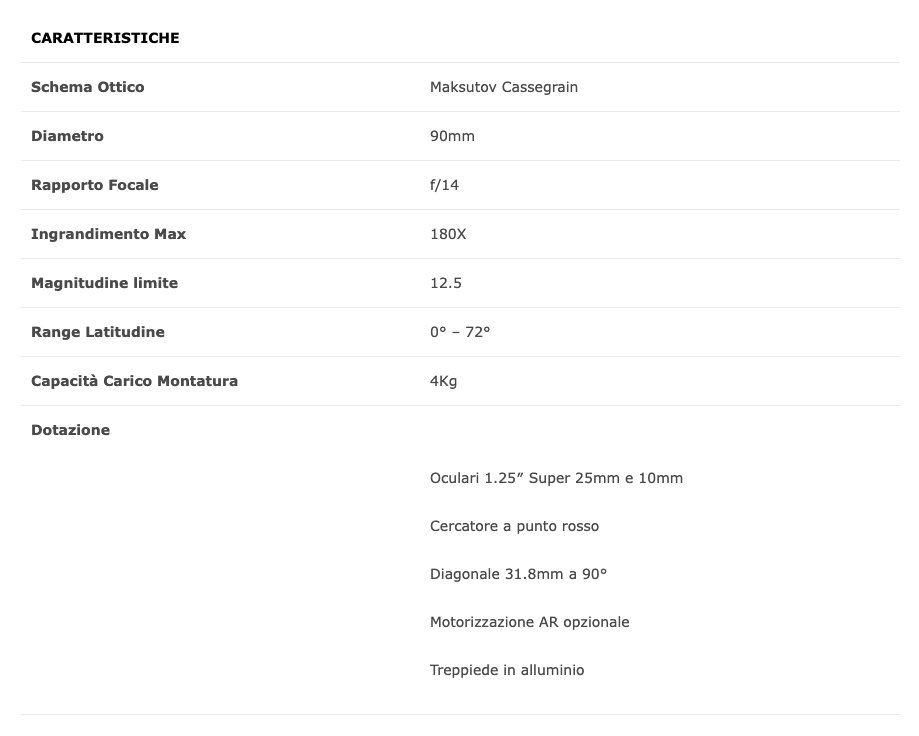Click the Ingrandimento Max label
The image size is (919, 736).
point(108,234)
